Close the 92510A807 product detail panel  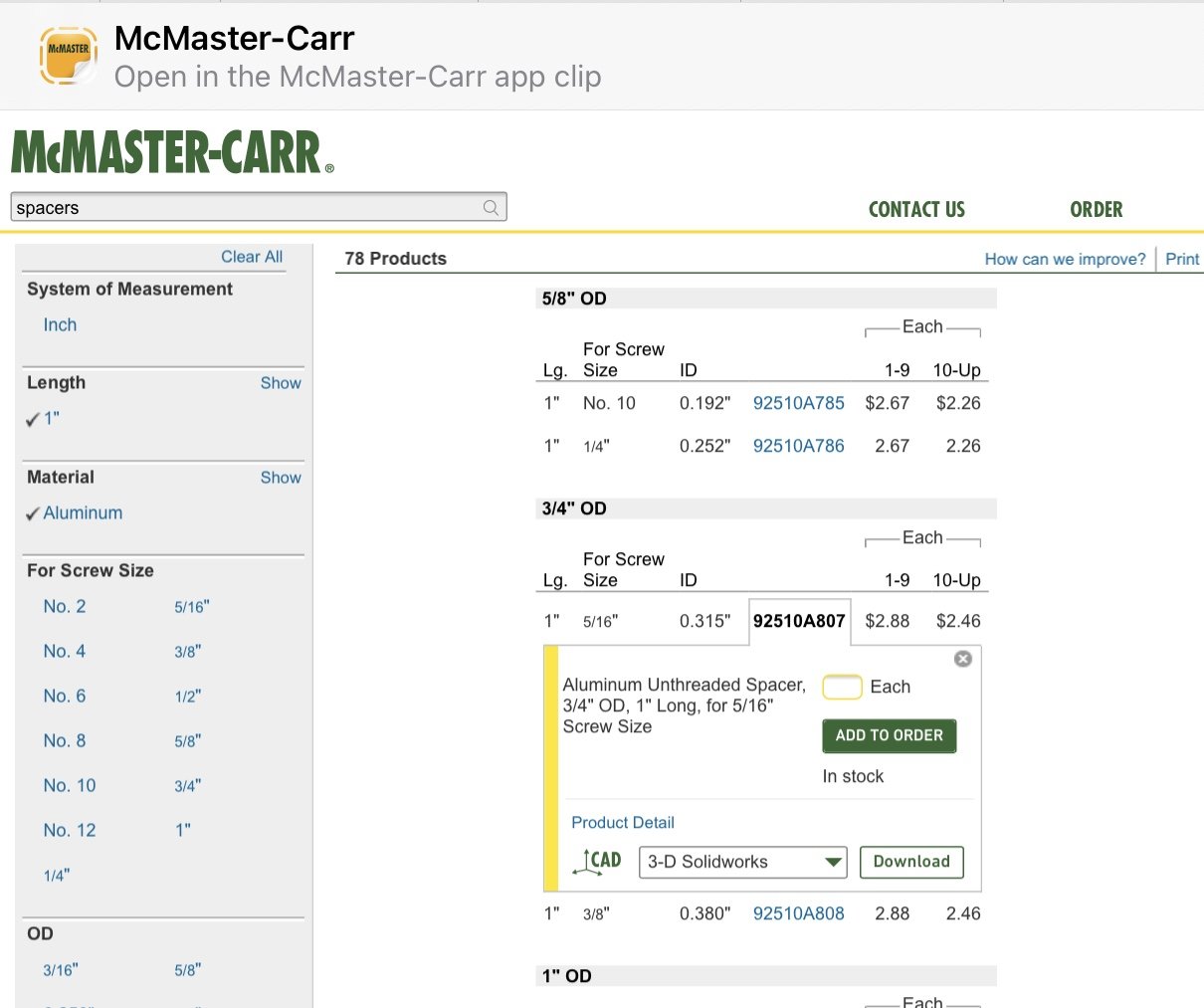[x=962, y=659]
